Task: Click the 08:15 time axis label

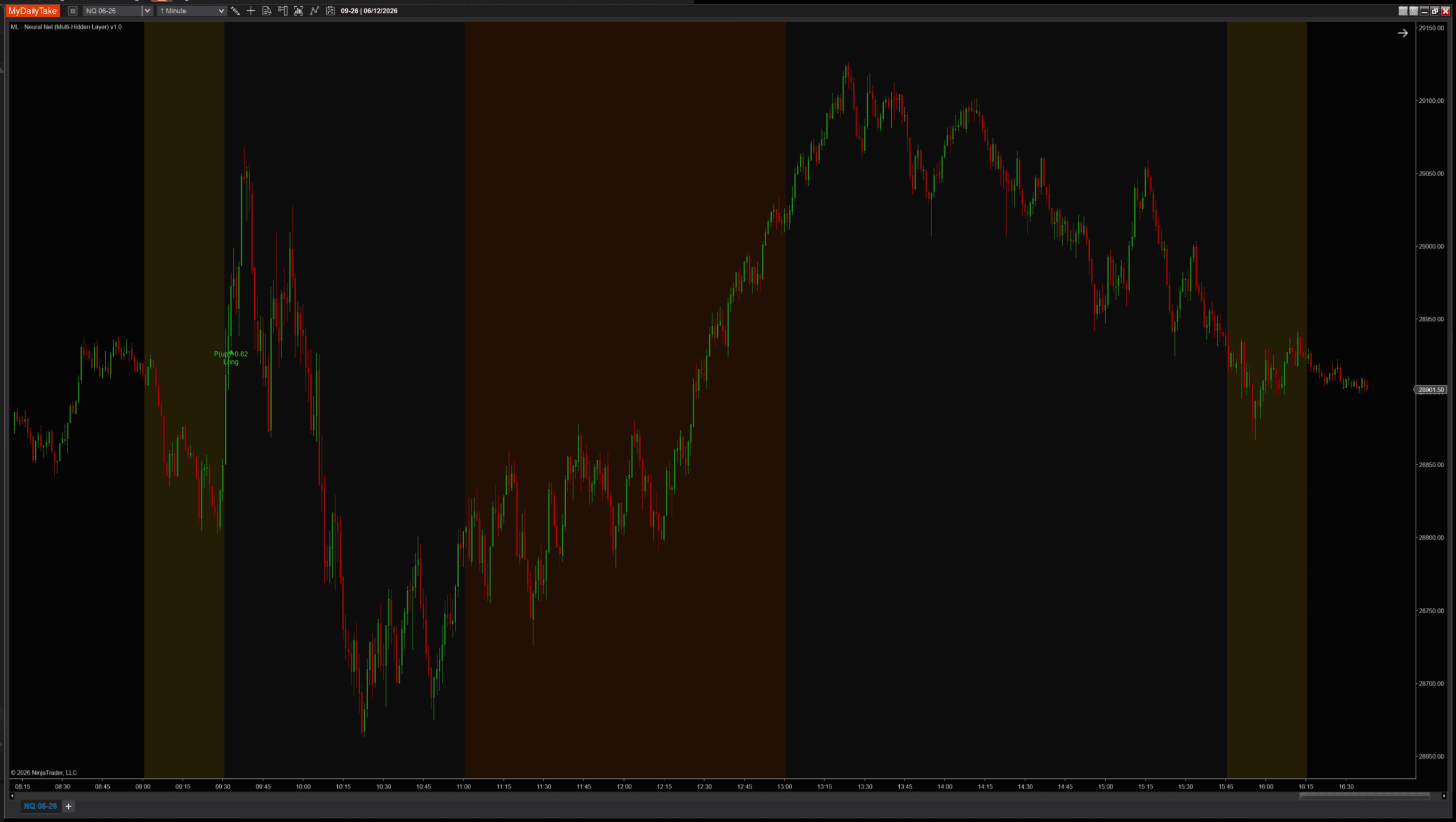Action: 23,787
